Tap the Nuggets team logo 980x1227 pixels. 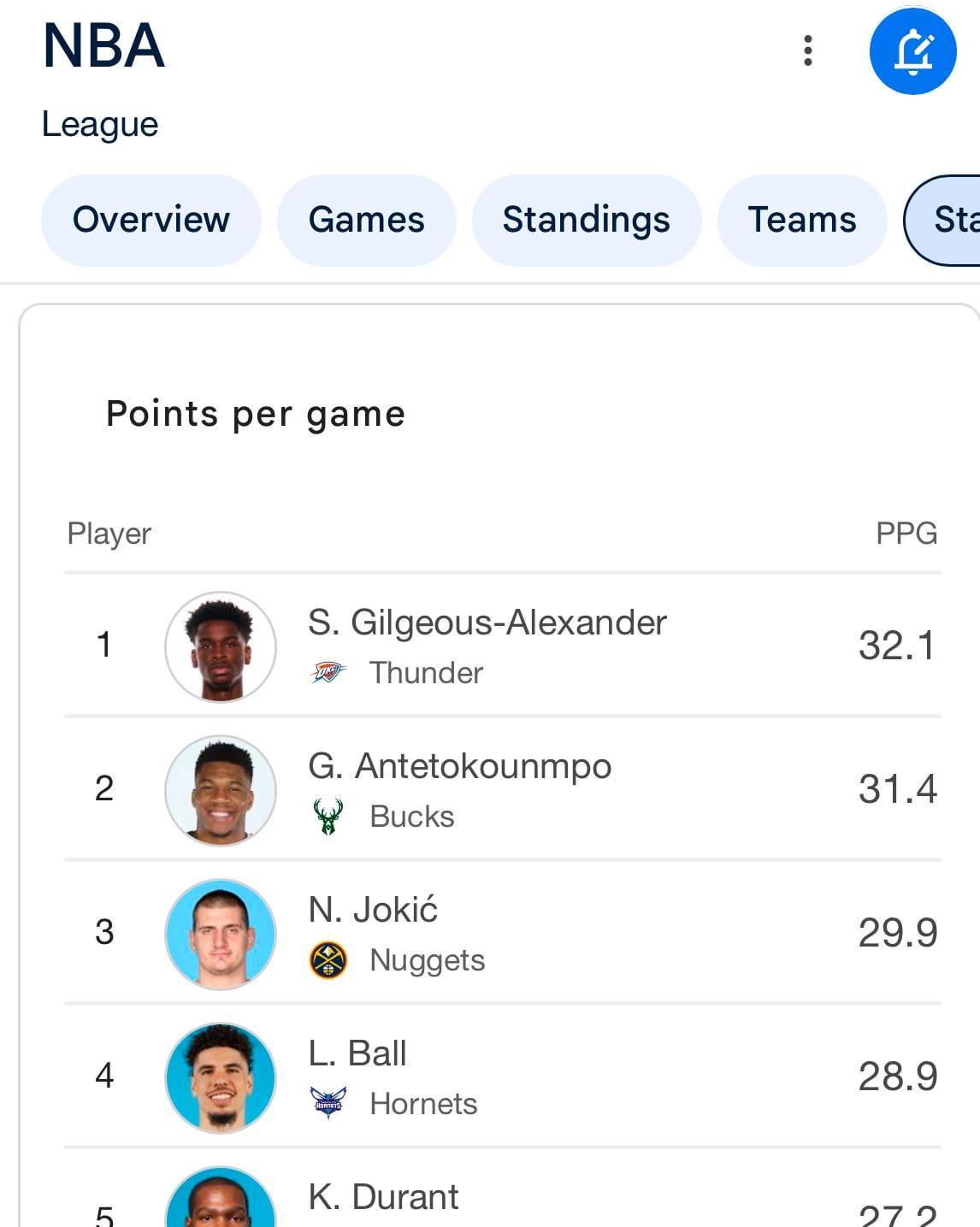click(x=328, y=959)
